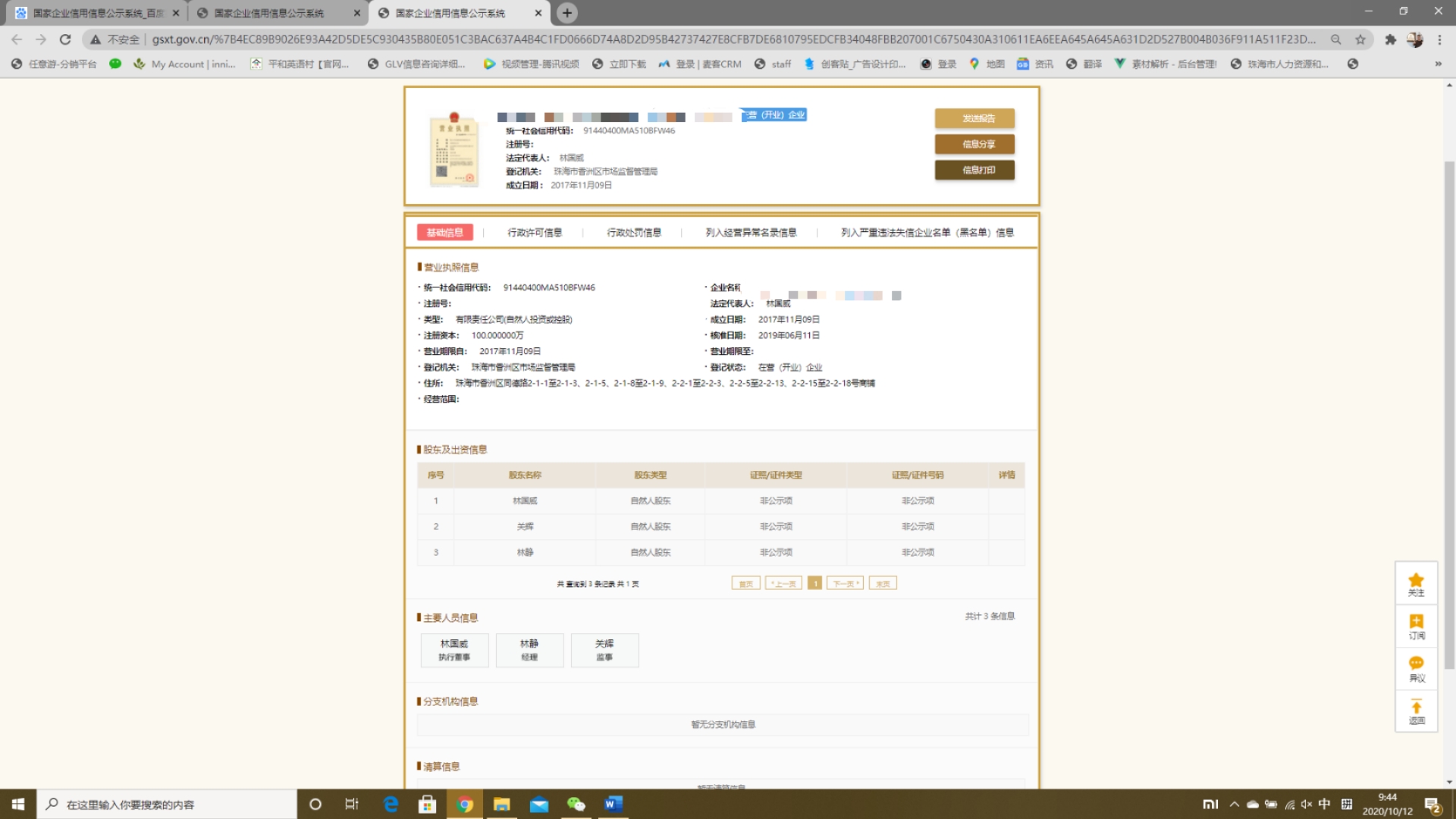This screenshot has height=819, width=1456.
Task: Open Task View on the taskbar
Action: click(352, 804)
